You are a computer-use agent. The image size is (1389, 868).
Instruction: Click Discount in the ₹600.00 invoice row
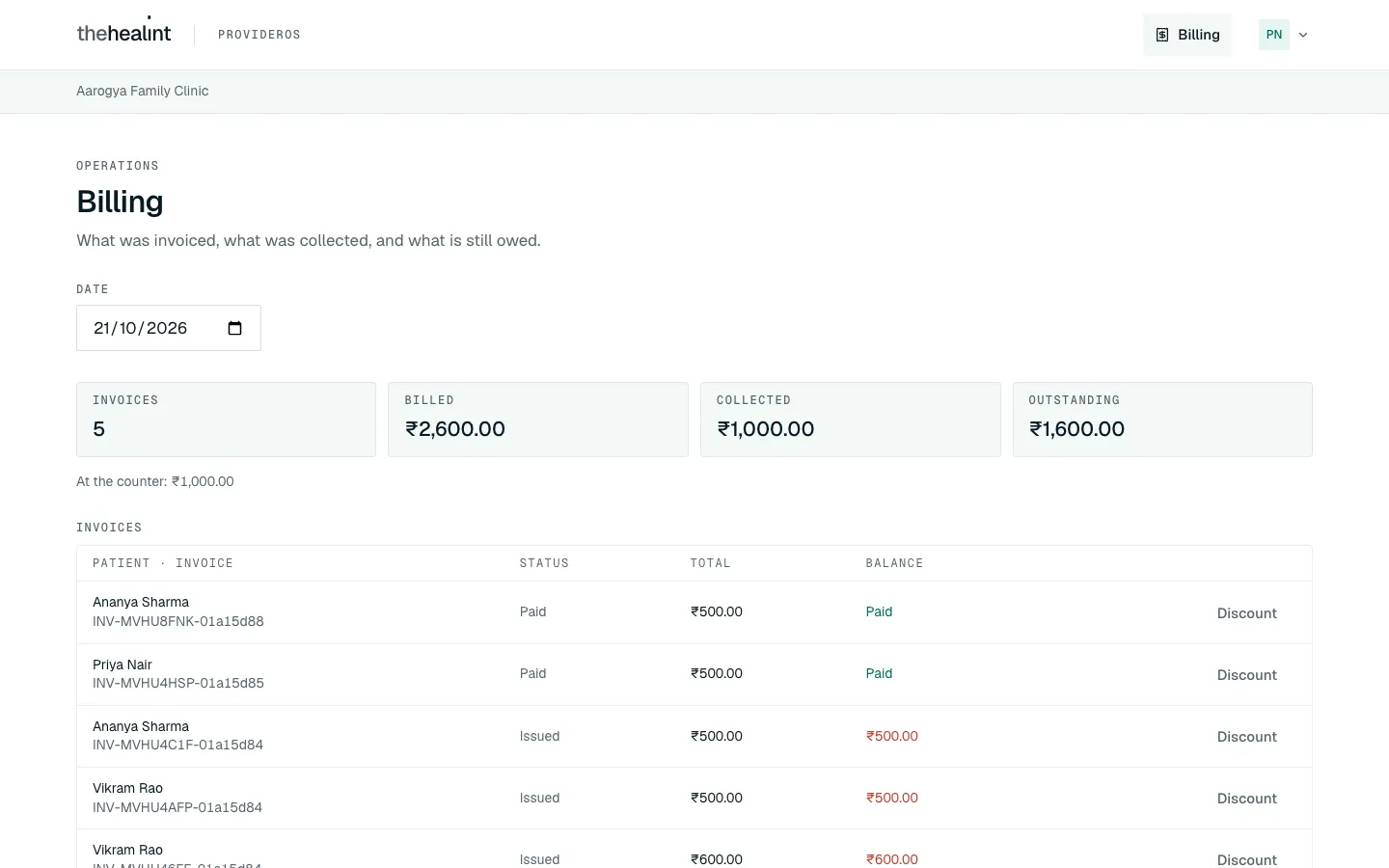click(1246, 859)
